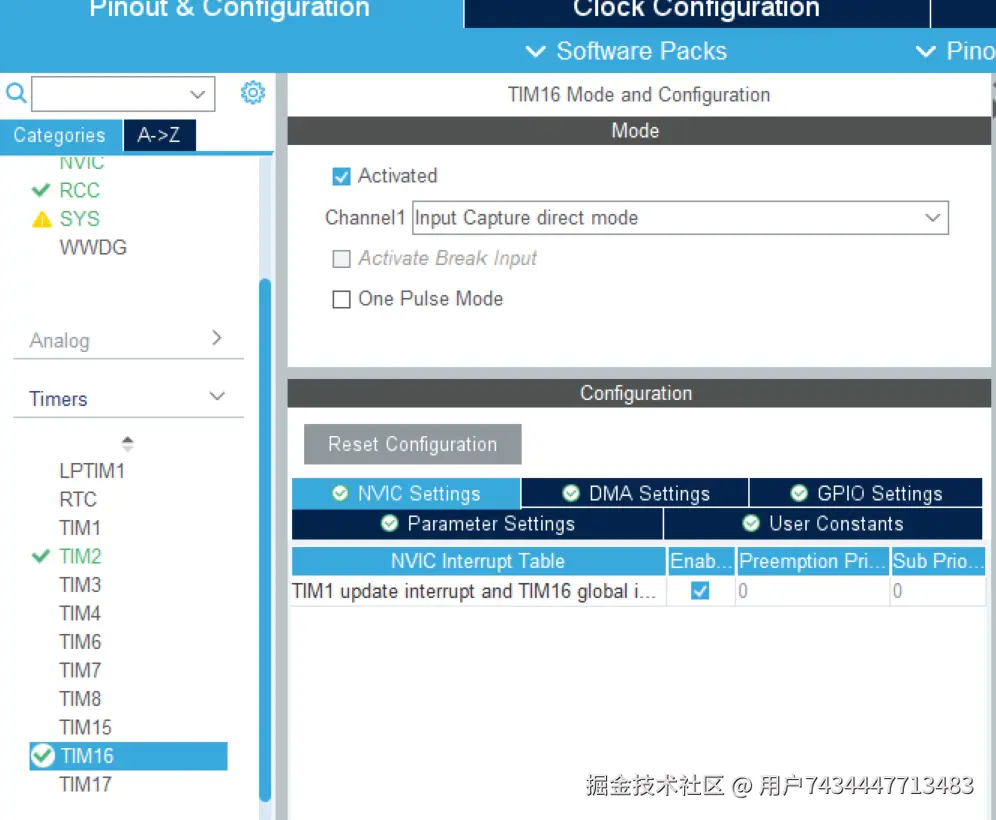Image resolution: width=996 pixels, height=820 pixels.
Task: Click the green checkmark beside RCC
Action: tap(41, 190)
